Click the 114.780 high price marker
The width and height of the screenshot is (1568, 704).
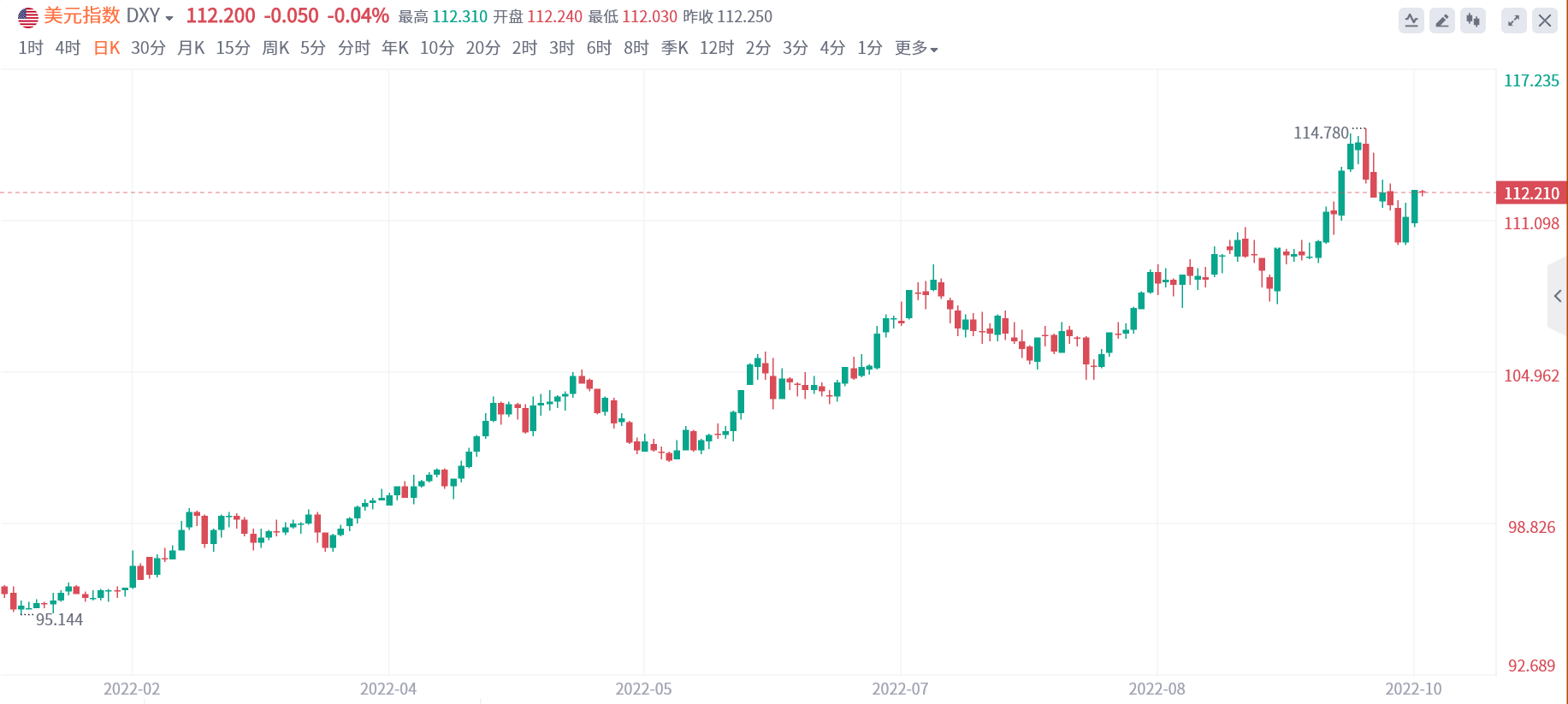(x=1321, y=133)
